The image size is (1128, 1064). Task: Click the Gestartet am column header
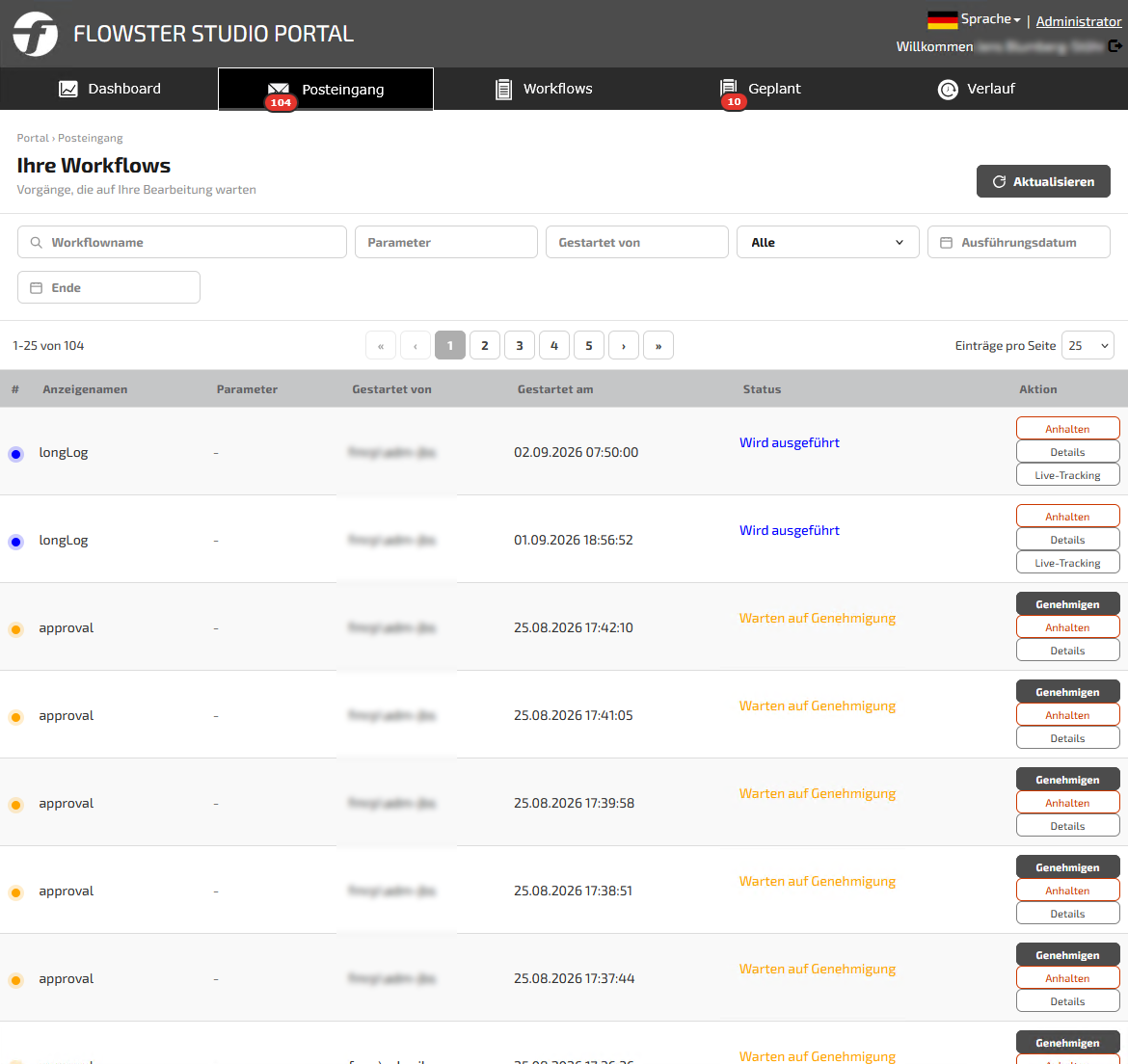pos(555,389)
